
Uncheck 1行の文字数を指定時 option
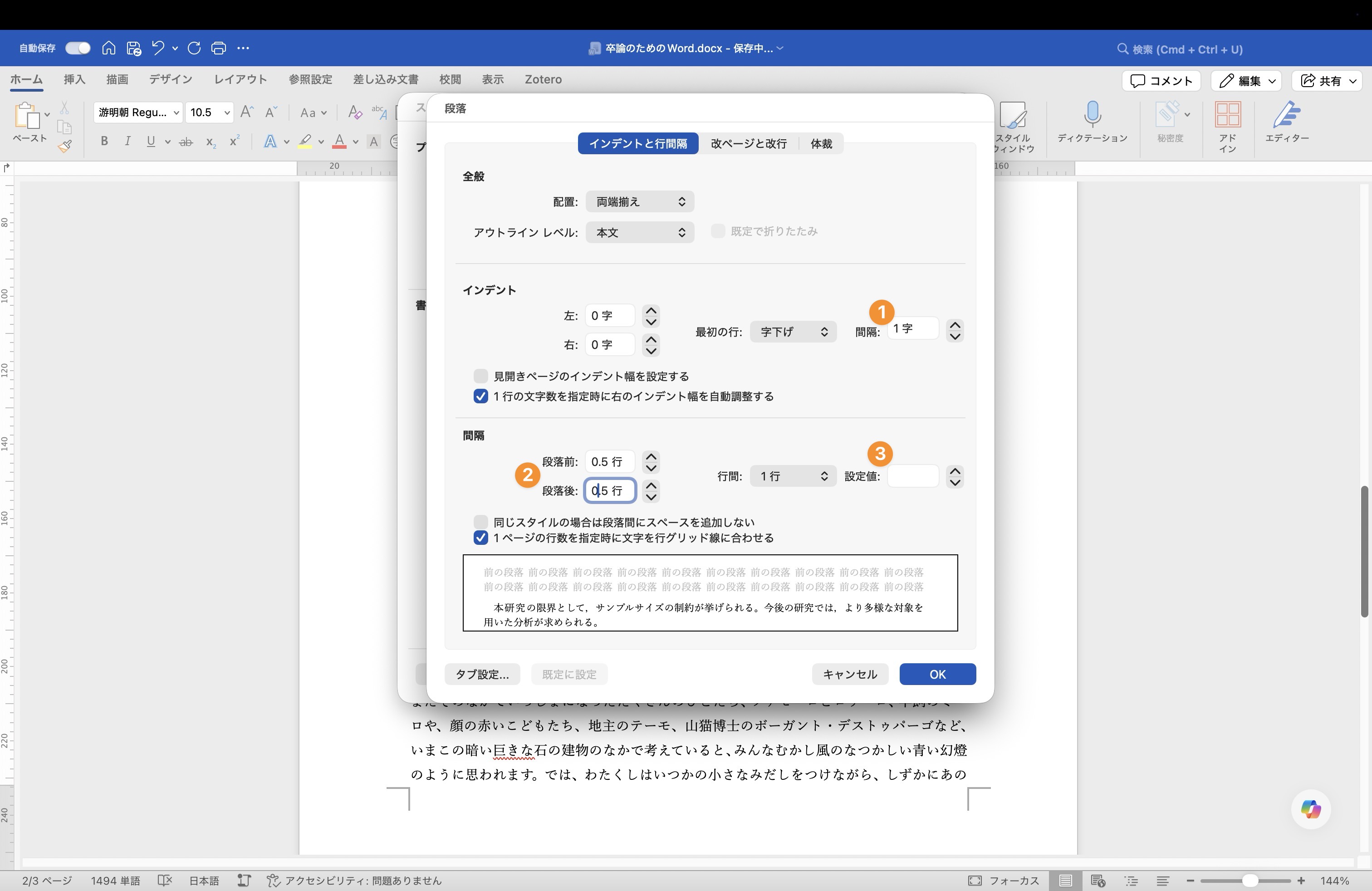point(481,396)
